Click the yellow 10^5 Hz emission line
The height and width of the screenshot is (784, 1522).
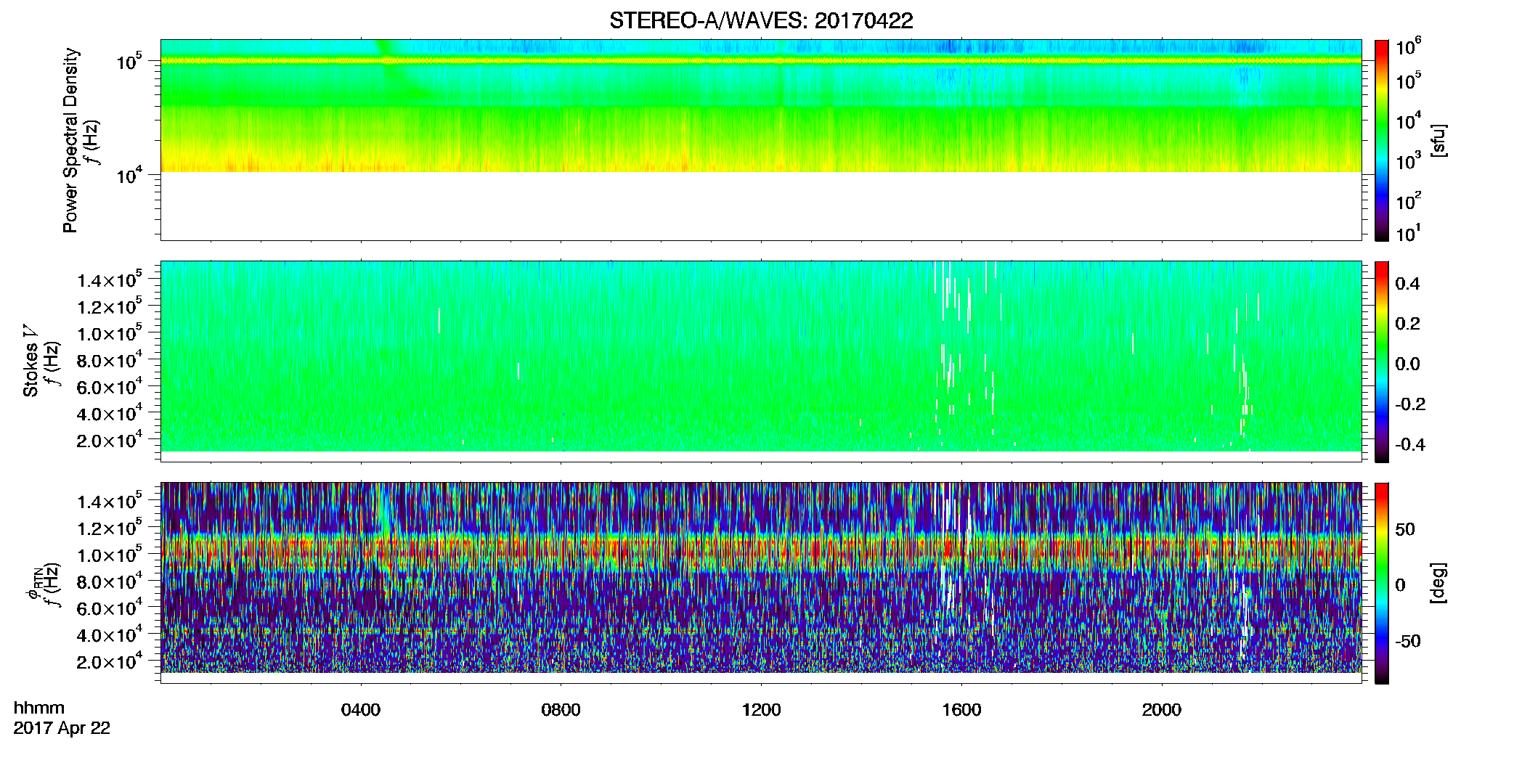760,61
